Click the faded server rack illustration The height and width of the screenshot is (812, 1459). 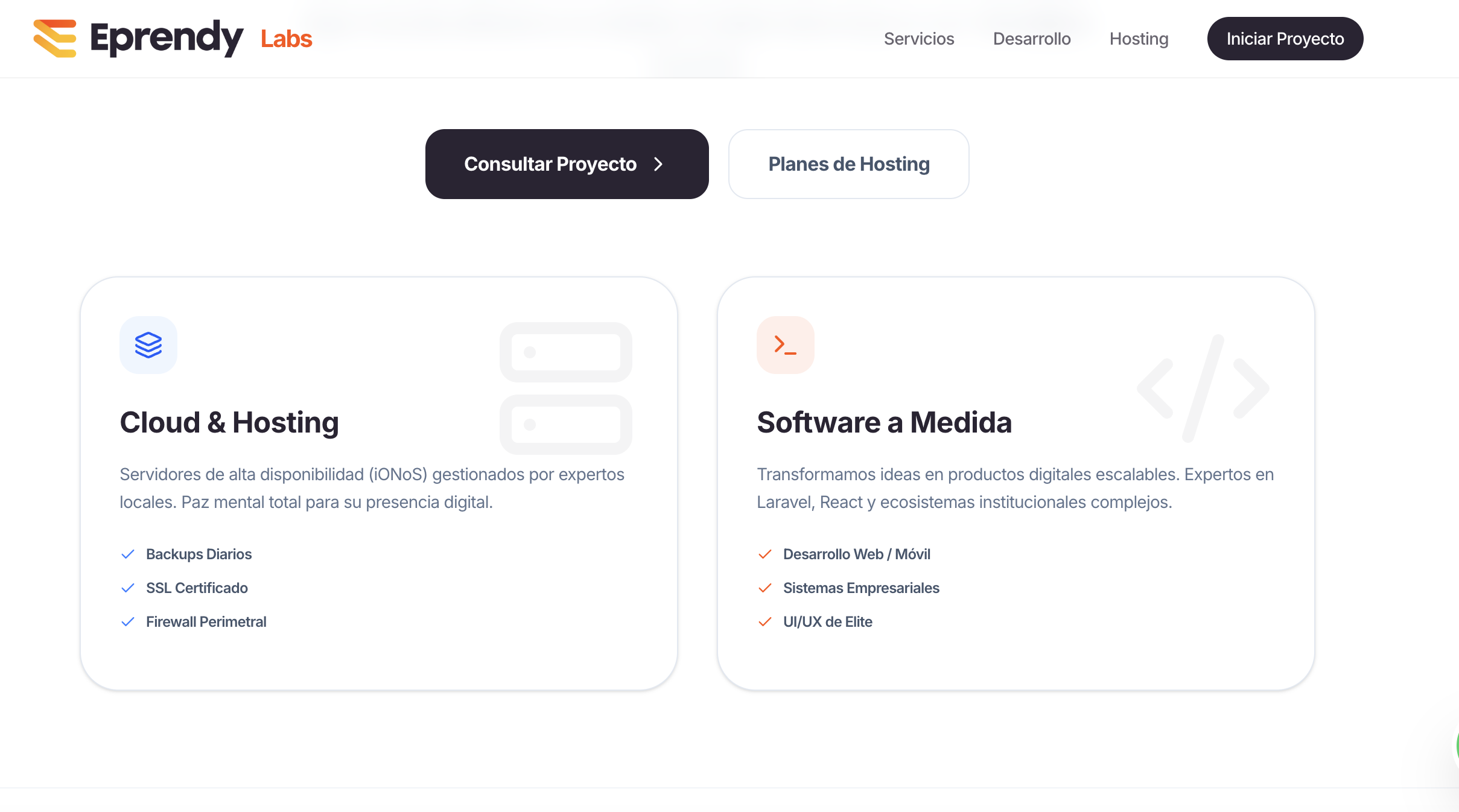pos(566,389)
